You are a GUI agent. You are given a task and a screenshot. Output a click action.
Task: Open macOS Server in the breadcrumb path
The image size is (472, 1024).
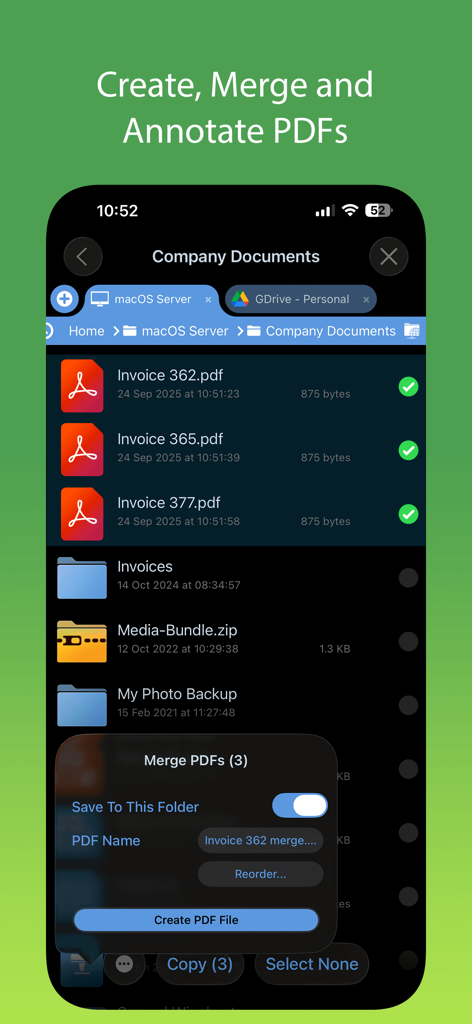pyautogui.click(x=185, y=331)
